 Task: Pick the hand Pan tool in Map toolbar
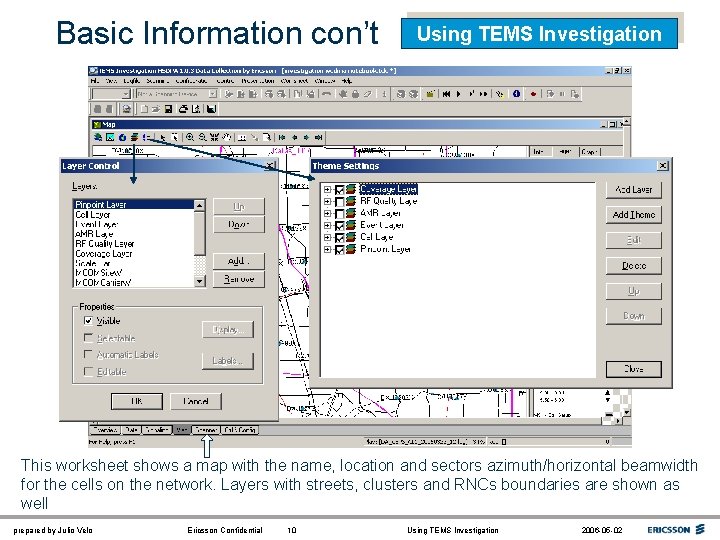[227, 137]
